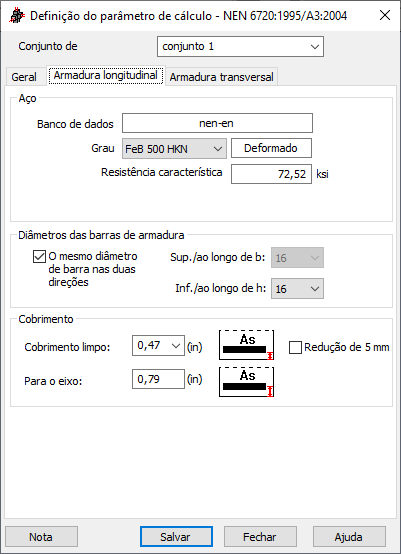Viewport: 401px width, 554px height.
Task: Expand the Cobrimento limpo value dropdown
Action: coord(158,346)
